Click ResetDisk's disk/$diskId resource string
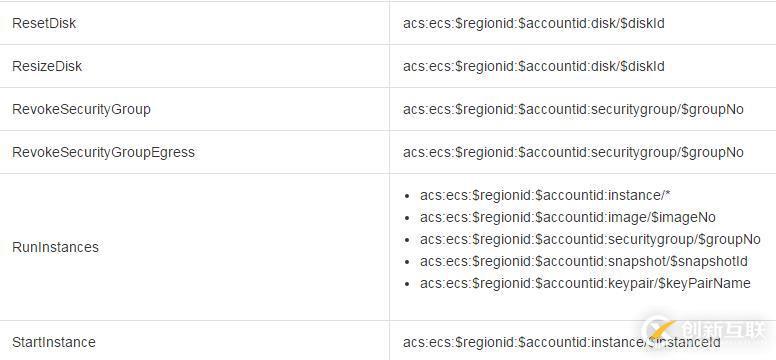The image size is (776, 360). [534, 23]
